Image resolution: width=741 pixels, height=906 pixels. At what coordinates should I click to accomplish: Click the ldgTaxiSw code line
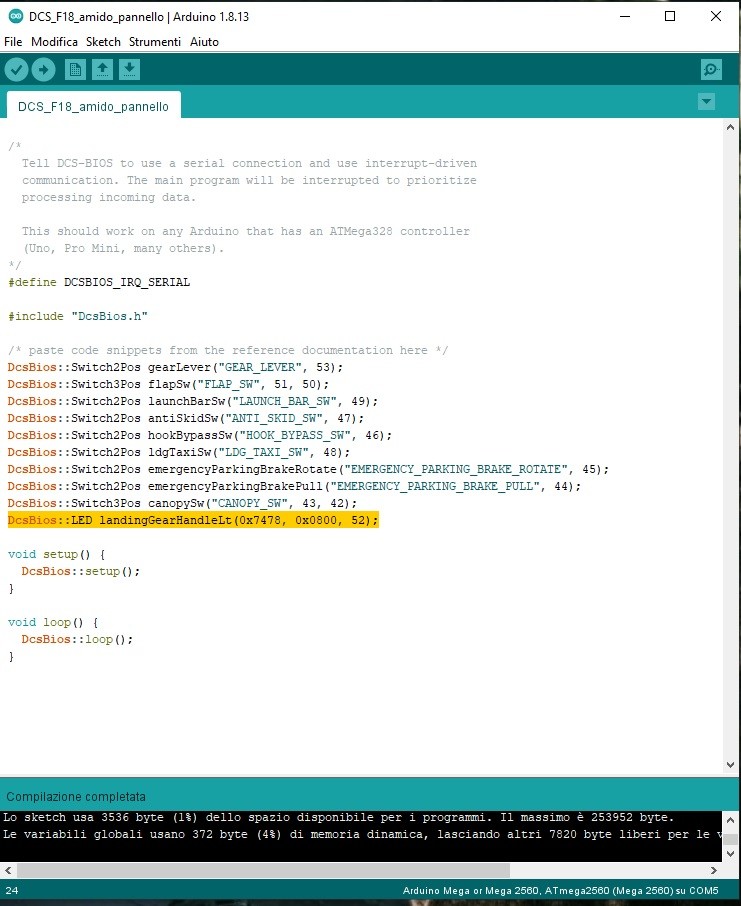179,452
